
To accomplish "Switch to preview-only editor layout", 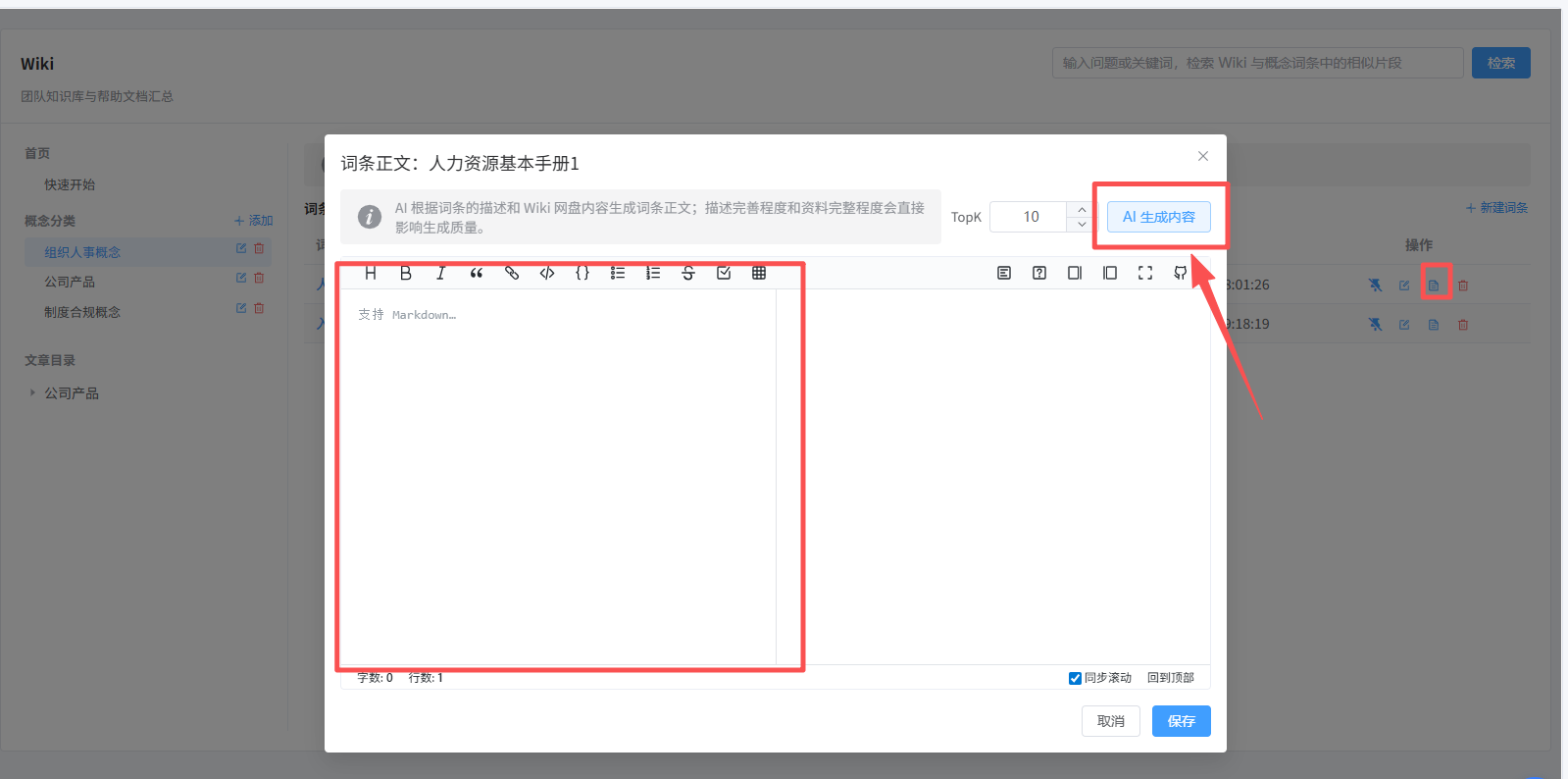I will pyautogui.click(x=1110, y=273).
